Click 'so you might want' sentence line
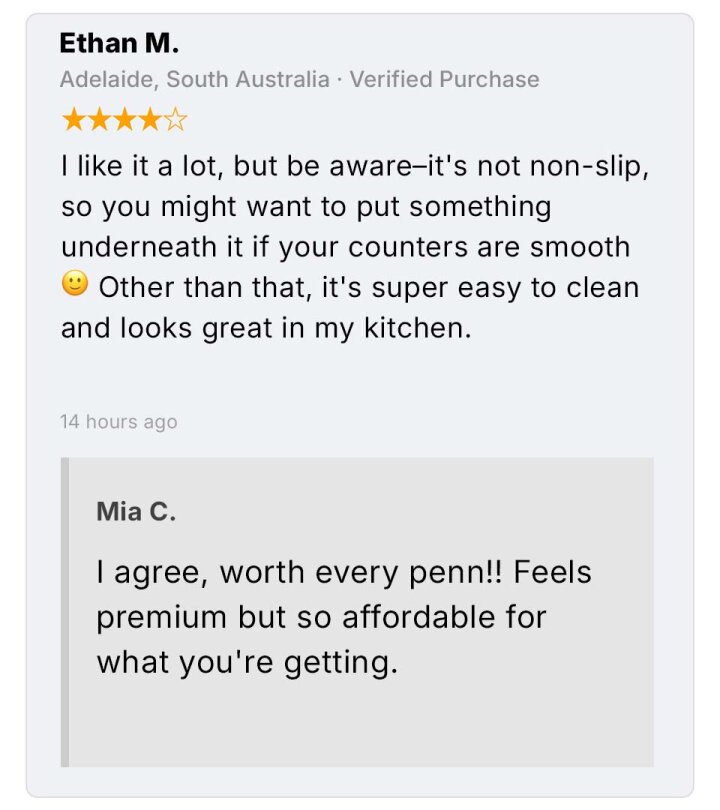 tap(306, 206)
